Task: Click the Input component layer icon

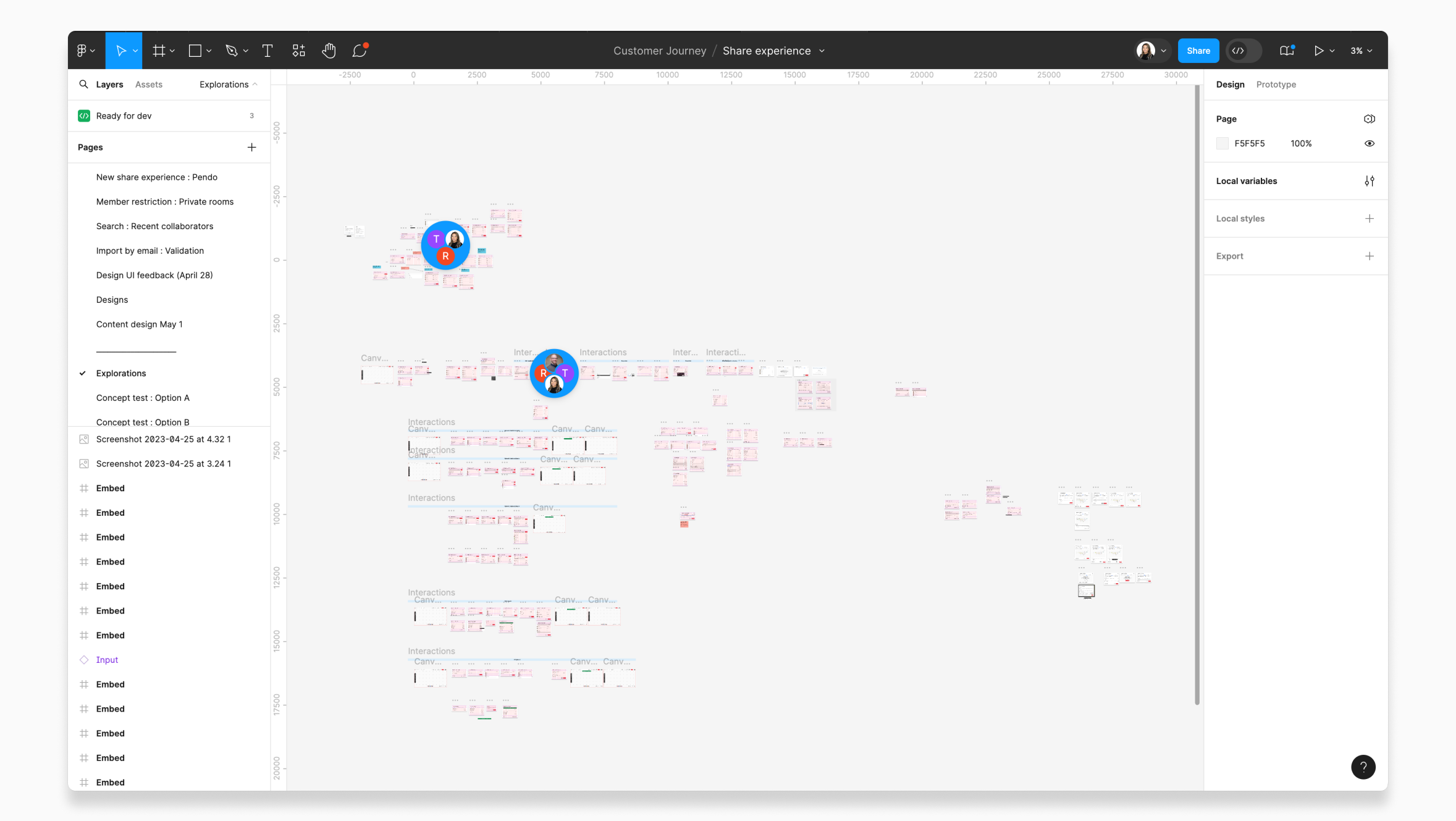Action: 84,660
